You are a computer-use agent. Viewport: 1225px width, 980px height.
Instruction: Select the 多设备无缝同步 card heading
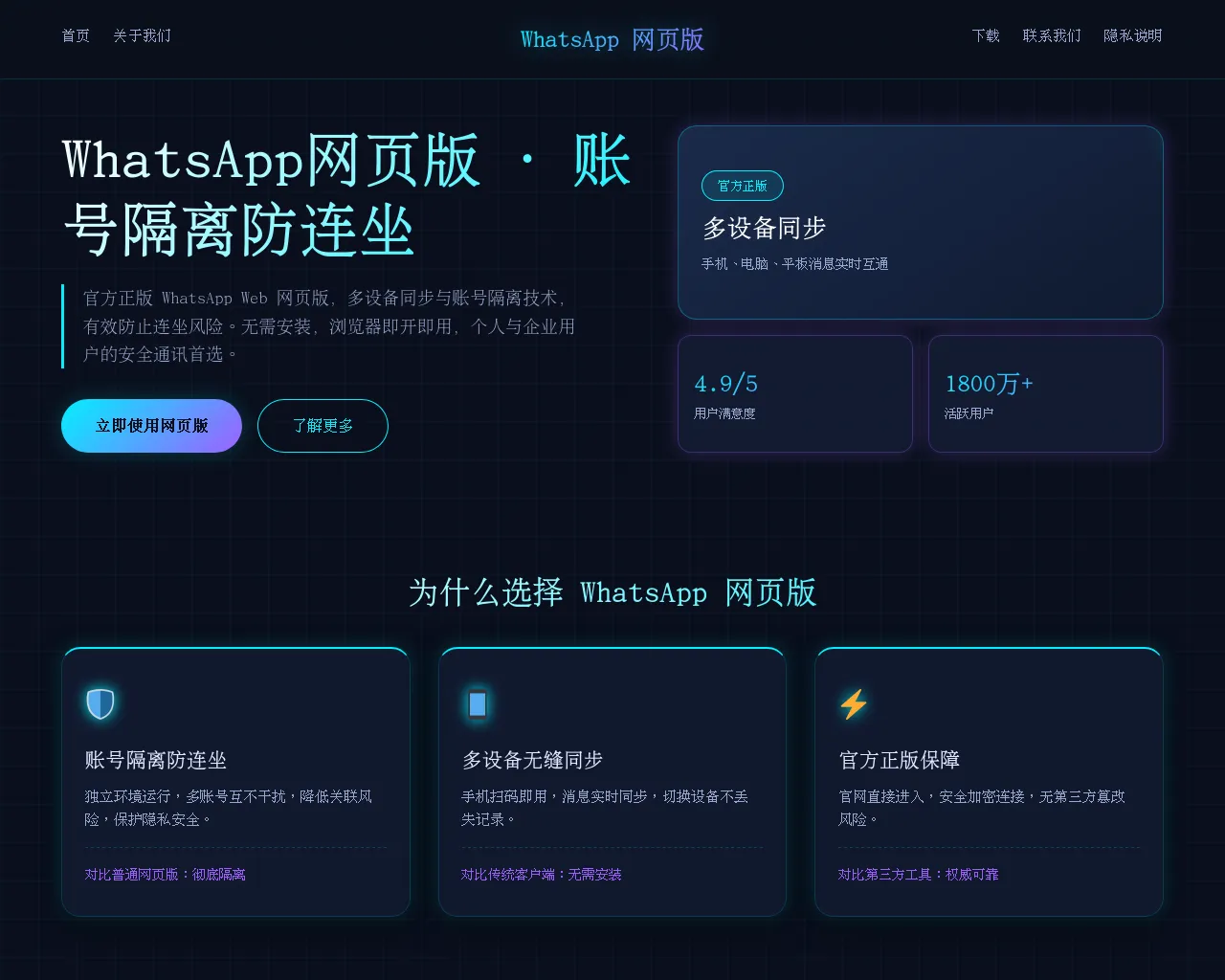pos(532,760)
